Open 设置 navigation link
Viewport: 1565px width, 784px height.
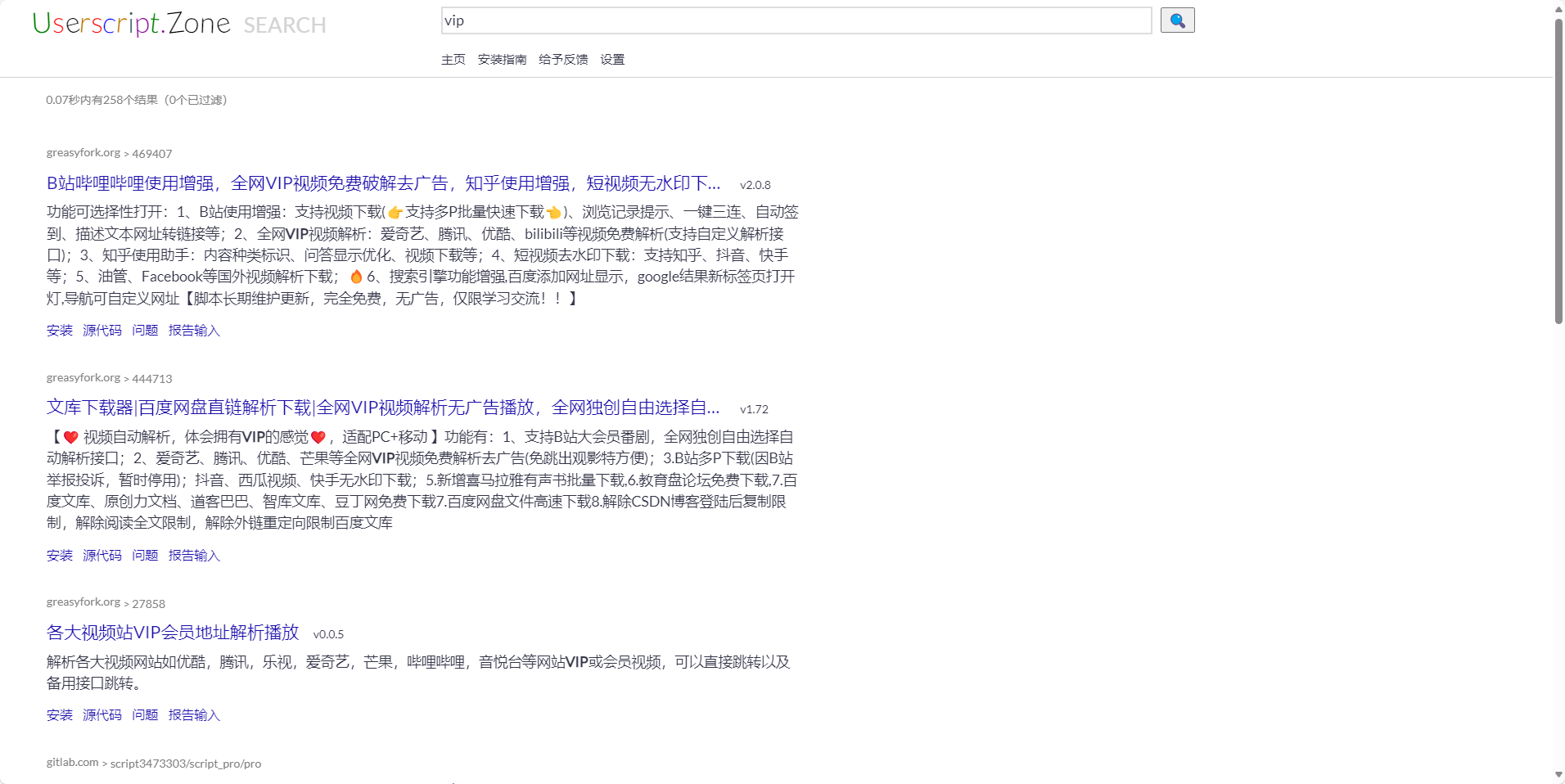[x=612, y=60]
